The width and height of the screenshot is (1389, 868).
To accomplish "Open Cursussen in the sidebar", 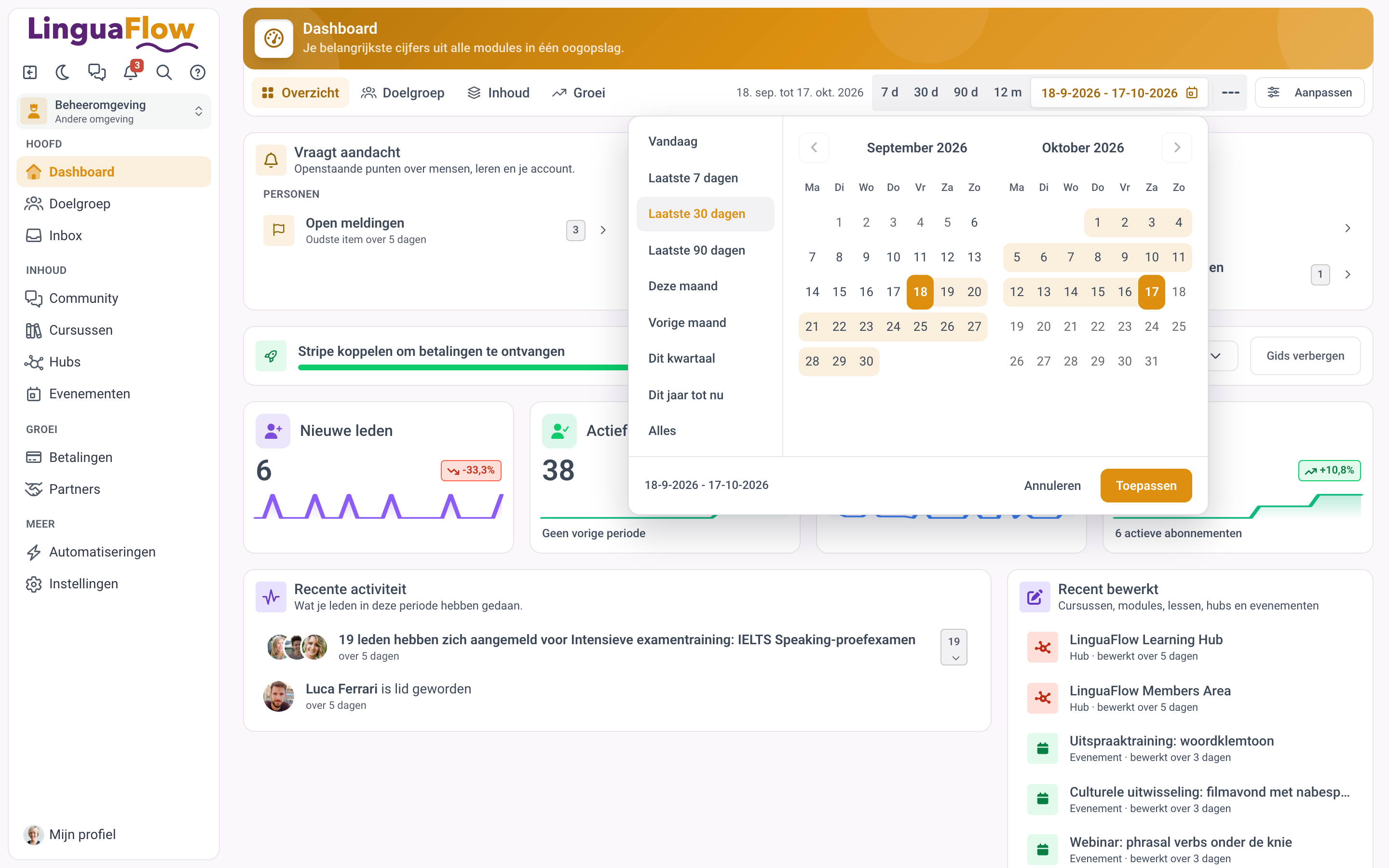I will tap(114, 330).
